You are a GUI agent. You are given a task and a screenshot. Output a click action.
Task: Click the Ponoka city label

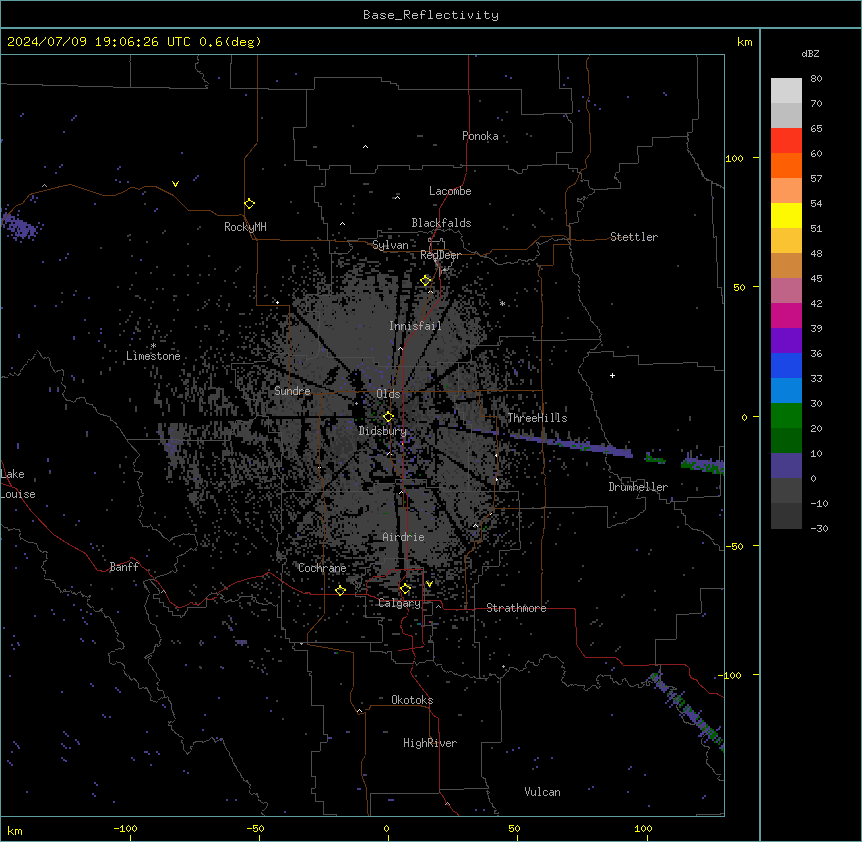click(x=480, y=136)
